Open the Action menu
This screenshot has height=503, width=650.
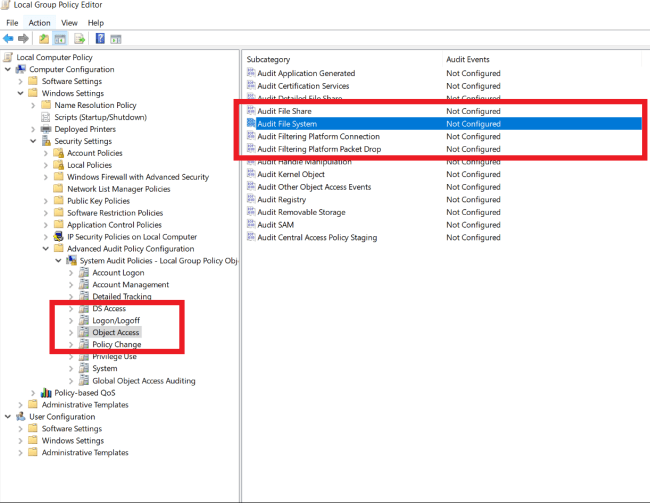click(x=39, y=23)
